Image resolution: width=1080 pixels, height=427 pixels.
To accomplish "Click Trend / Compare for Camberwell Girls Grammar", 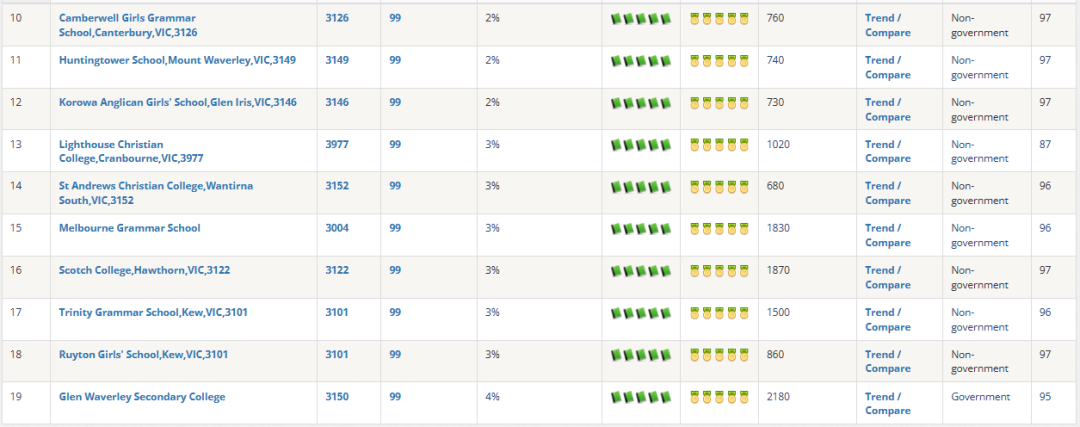I will (888, 25).
